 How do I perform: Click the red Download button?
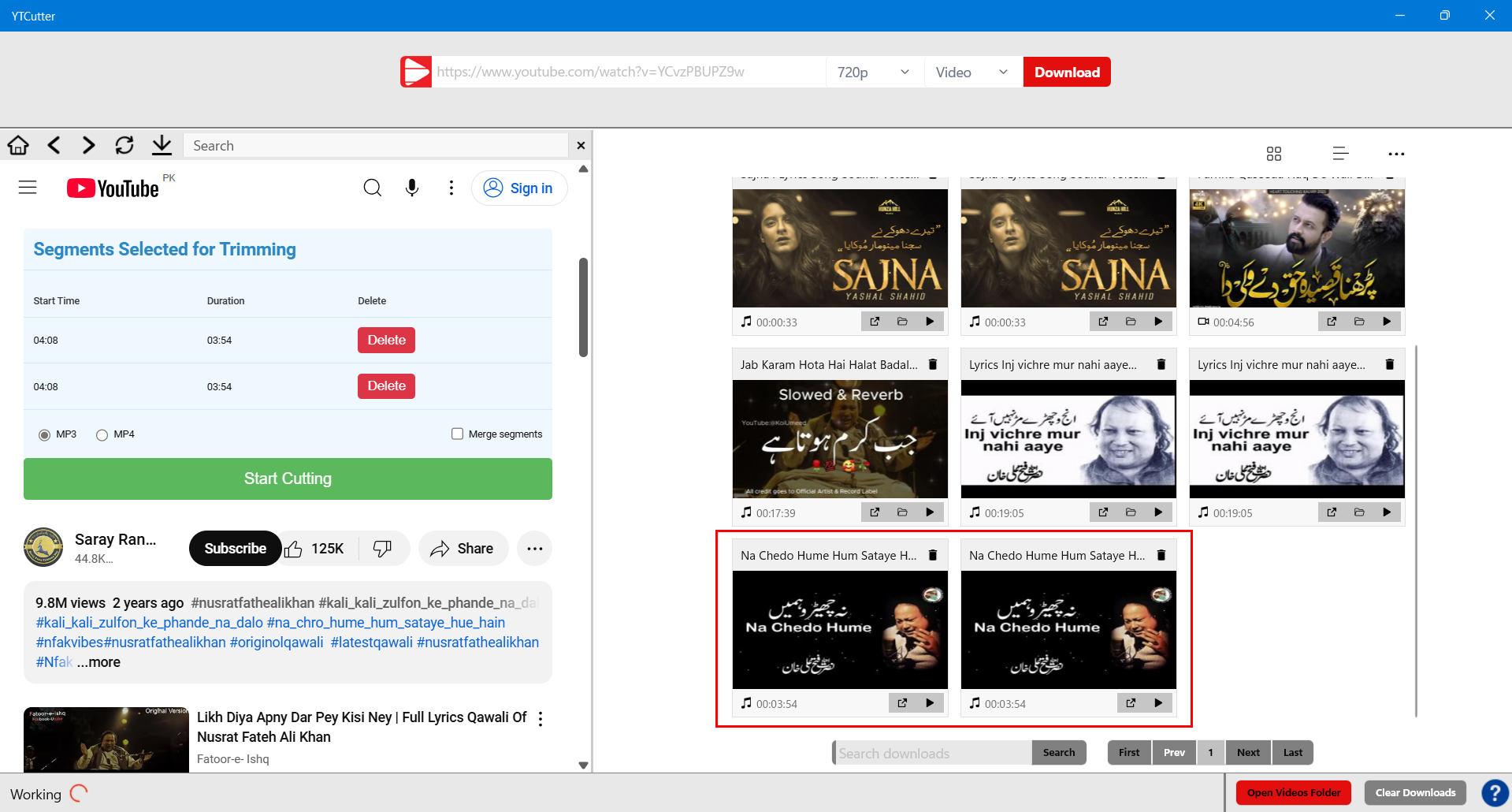tap(1067, 72)
